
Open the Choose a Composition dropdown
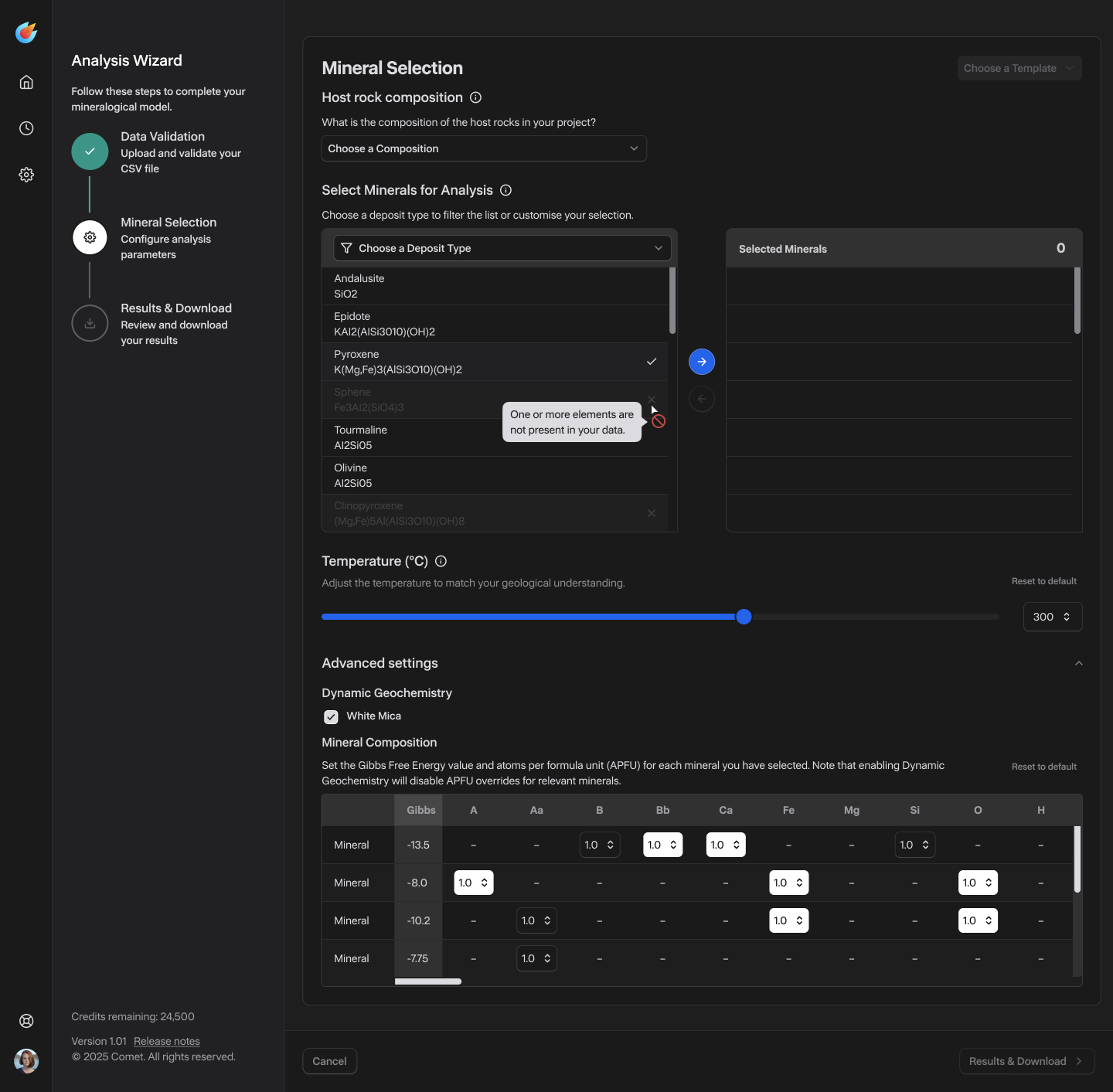pyautogui.click(x=484, y=148)
